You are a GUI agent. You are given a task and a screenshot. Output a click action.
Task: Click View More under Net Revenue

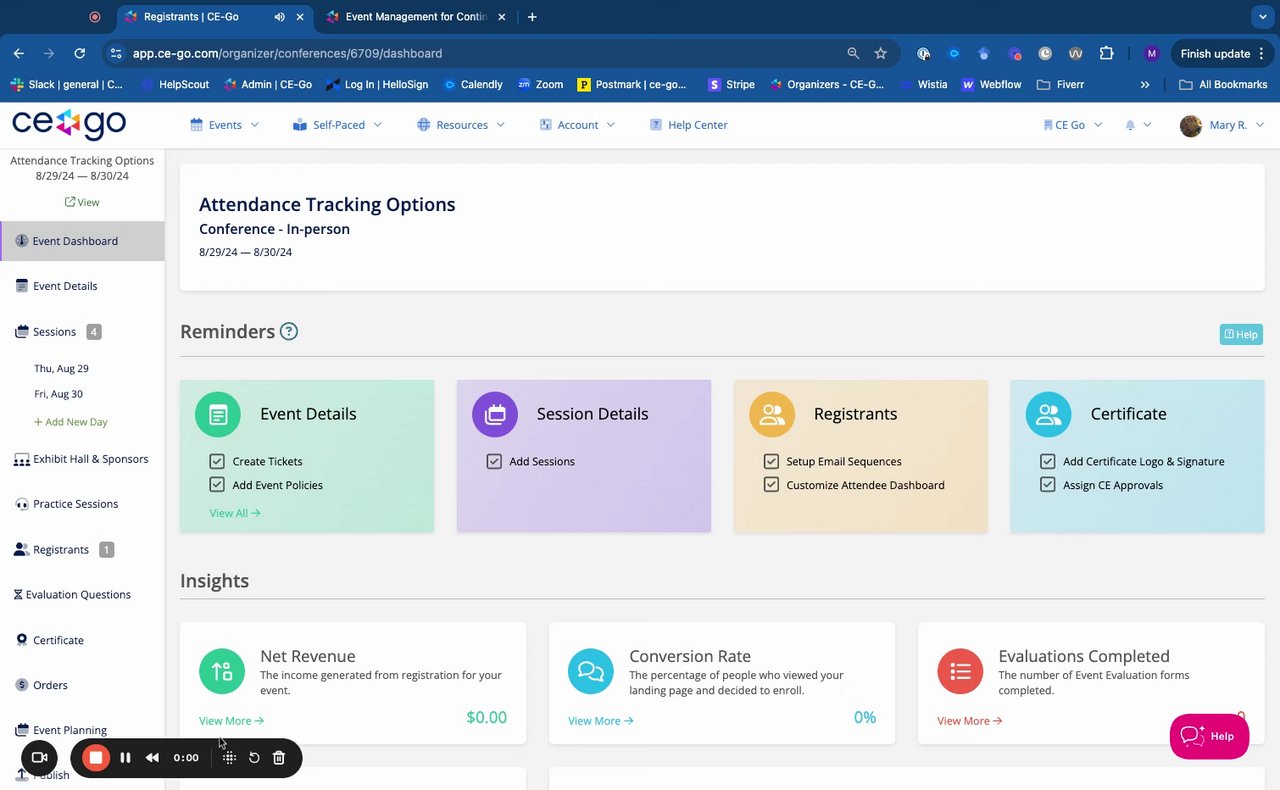point(231,720)
